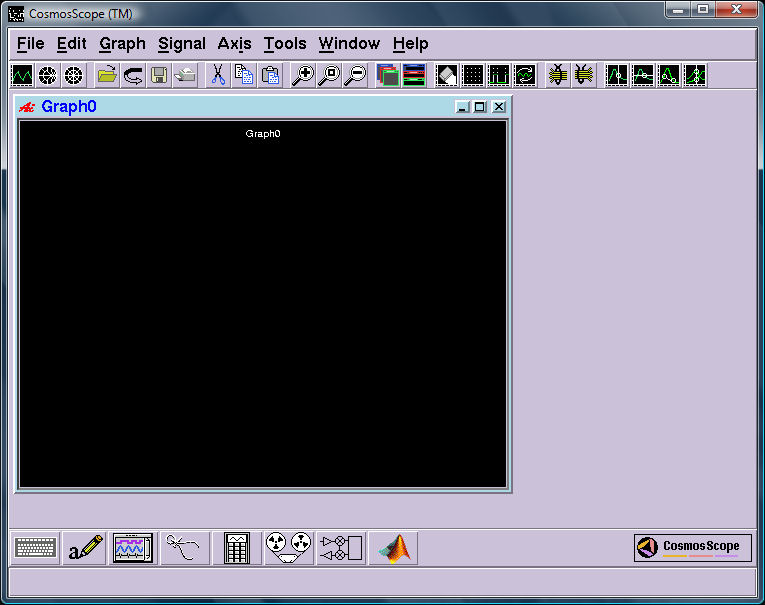Open the Signal menu
Viewport: 765px width, 605px height.
pyautogui.click(x=181, y=44)
